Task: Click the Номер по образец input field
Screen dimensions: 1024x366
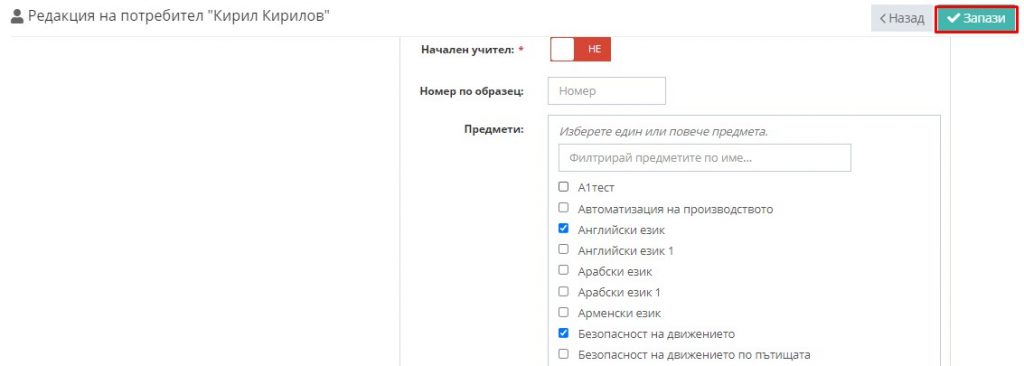Action: pos(606,91)
